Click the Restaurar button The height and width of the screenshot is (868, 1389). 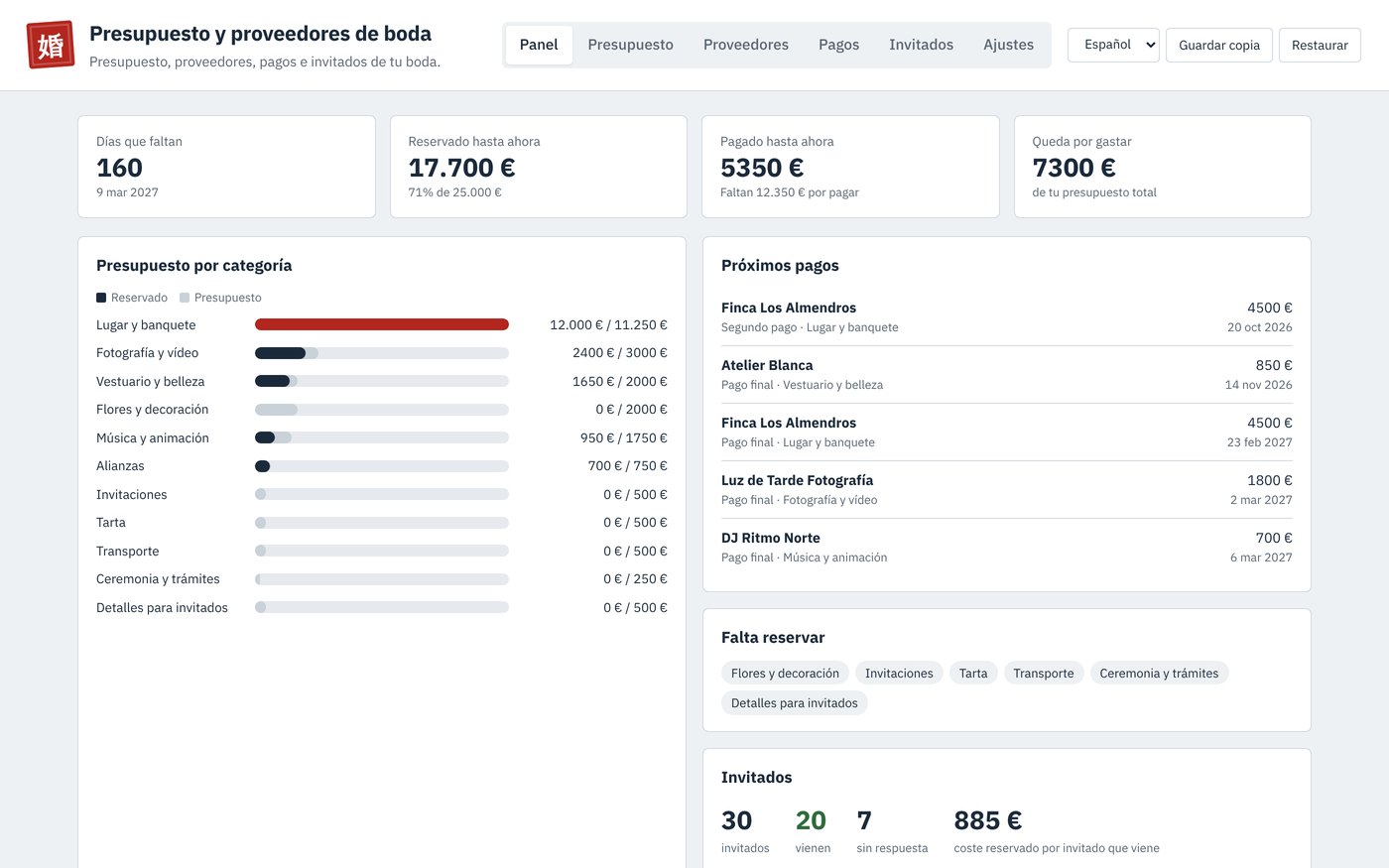(x=1320, y=45)
